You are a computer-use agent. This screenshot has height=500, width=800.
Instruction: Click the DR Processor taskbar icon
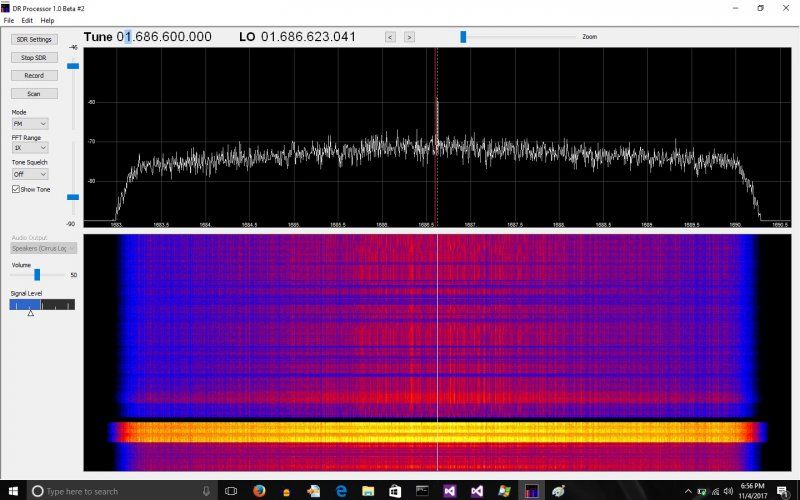531,491
